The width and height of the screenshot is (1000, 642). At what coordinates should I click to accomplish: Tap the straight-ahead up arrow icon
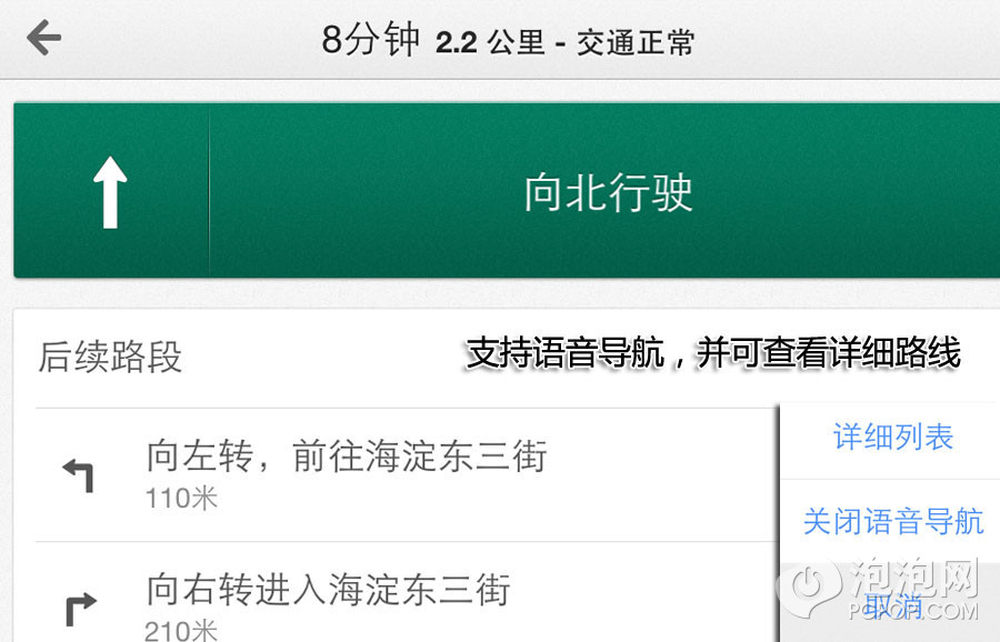[x=110, y=192]
